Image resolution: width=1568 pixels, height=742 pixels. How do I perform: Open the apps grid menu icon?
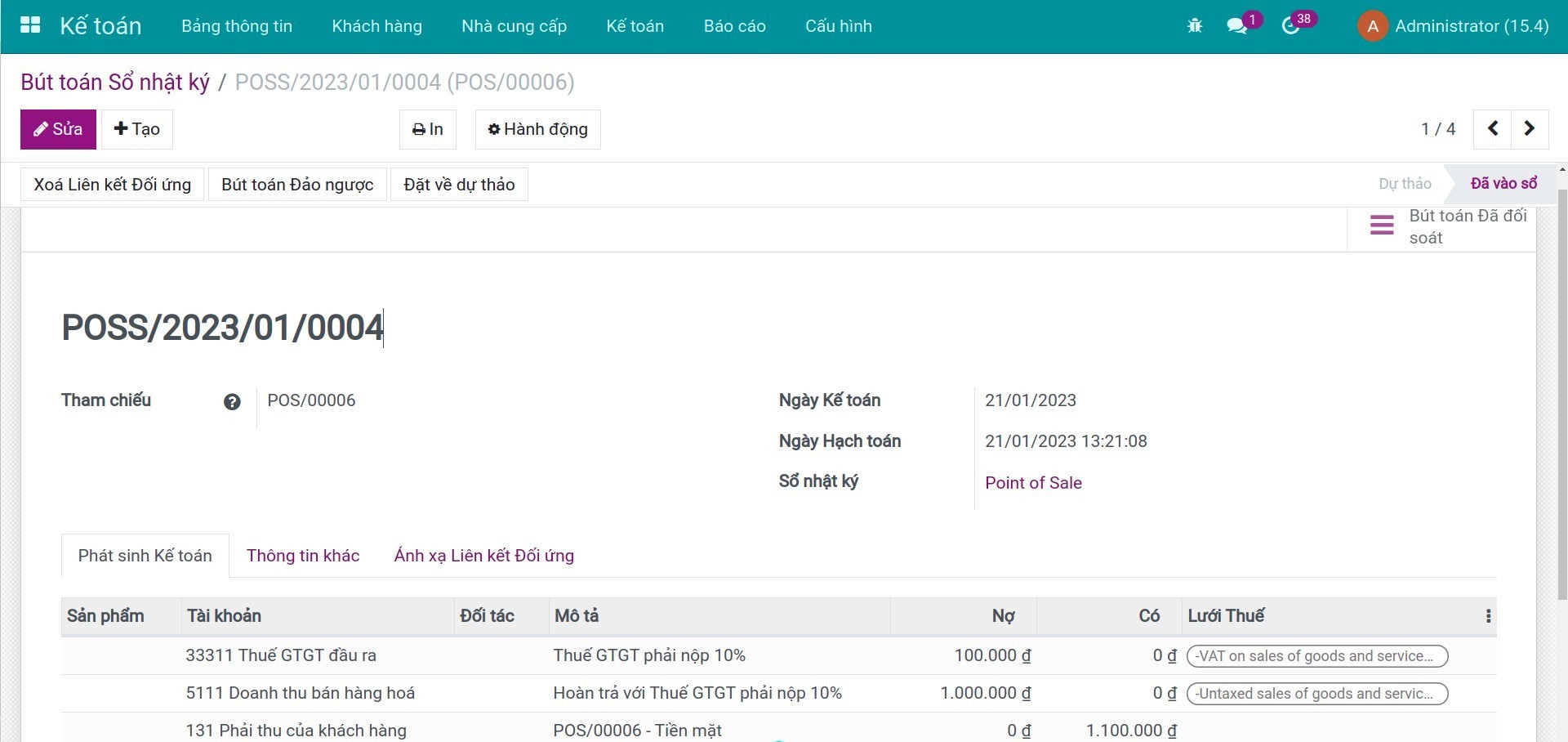click(x=30, y=25)
